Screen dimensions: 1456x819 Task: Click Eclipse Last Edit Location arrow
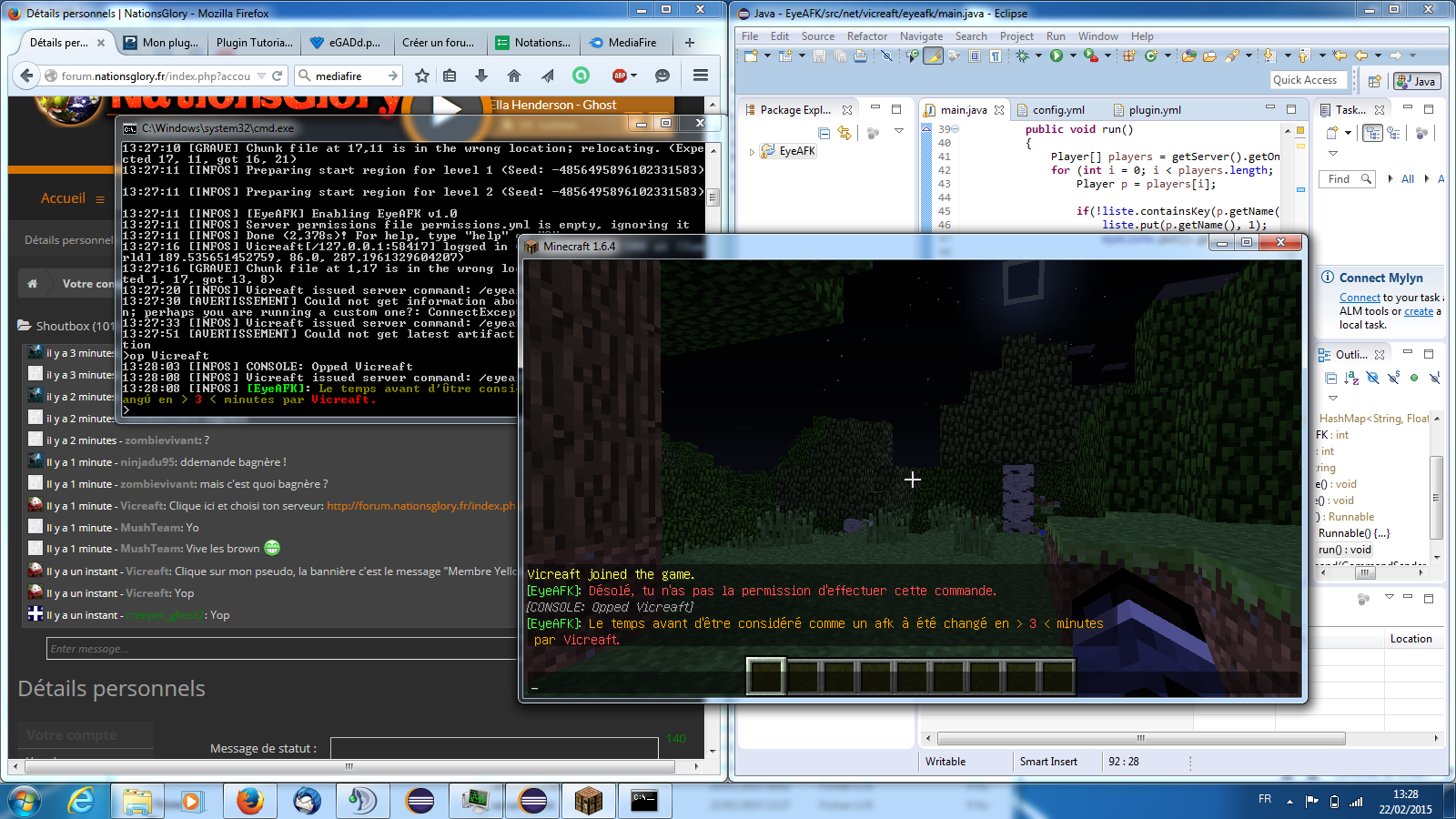[1340, 56]
